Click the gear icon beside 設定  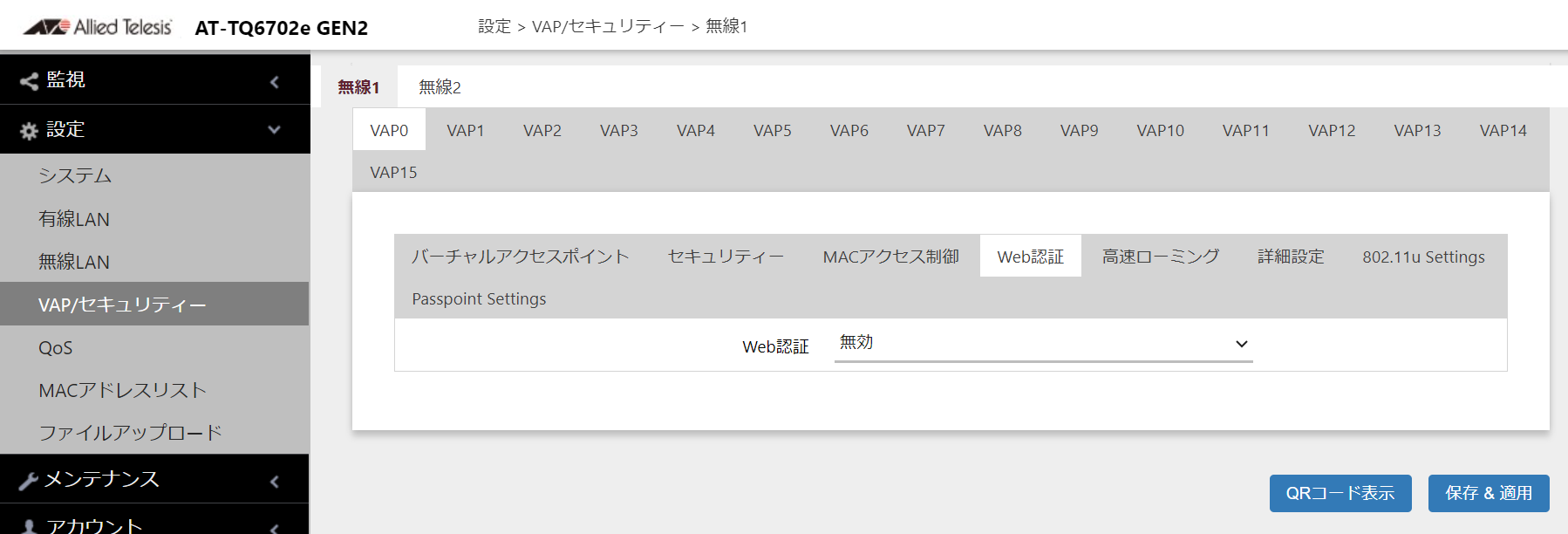point(29,131)
